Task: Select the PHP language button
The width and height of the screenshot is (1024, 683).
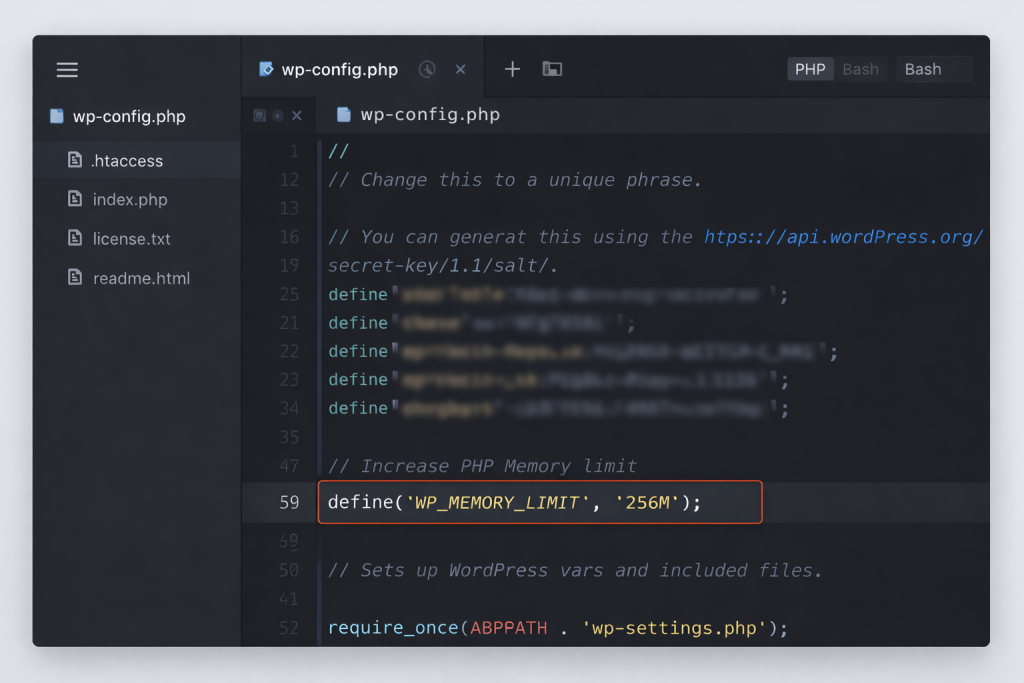Action: coord(810,69)
